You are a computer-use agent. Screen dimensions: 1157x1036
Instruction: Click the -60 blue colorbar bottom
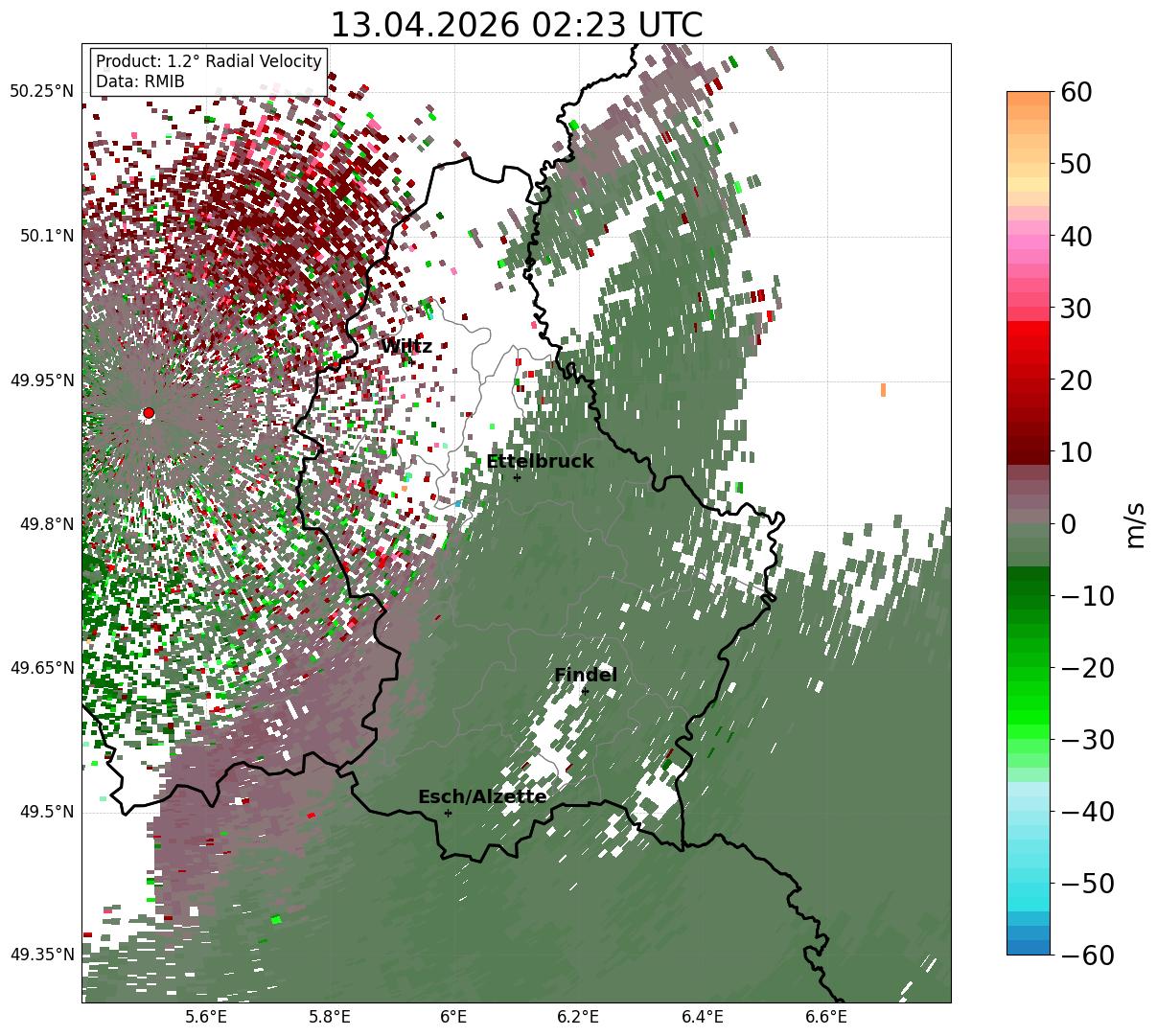1029,948
